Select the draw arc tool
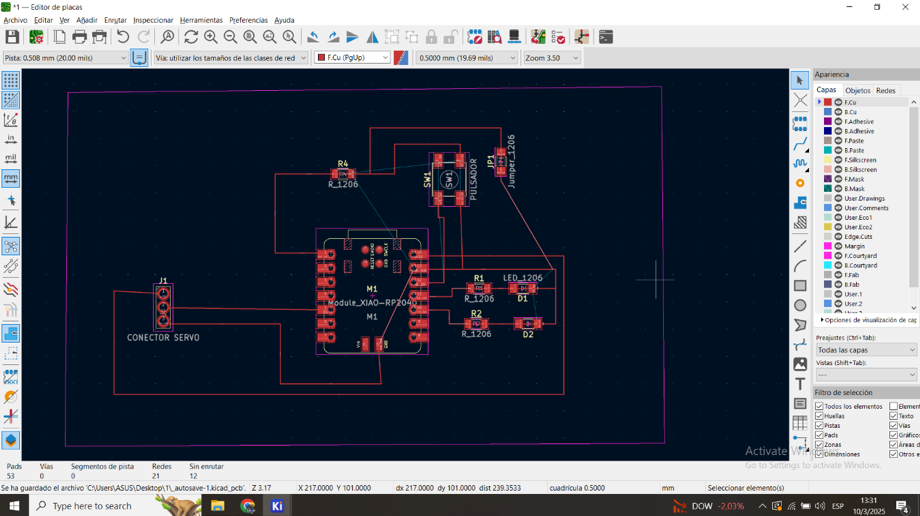The image size is (920, 516). 800,267
